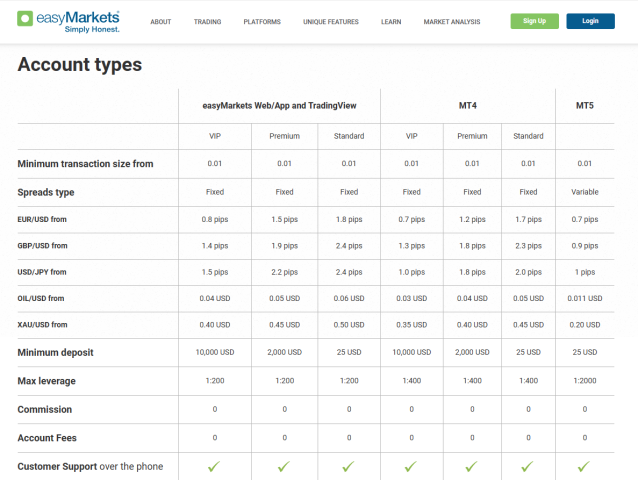Open the TRADING menu
The width and height of the screenshot is (638, 480).
point(208,22)
